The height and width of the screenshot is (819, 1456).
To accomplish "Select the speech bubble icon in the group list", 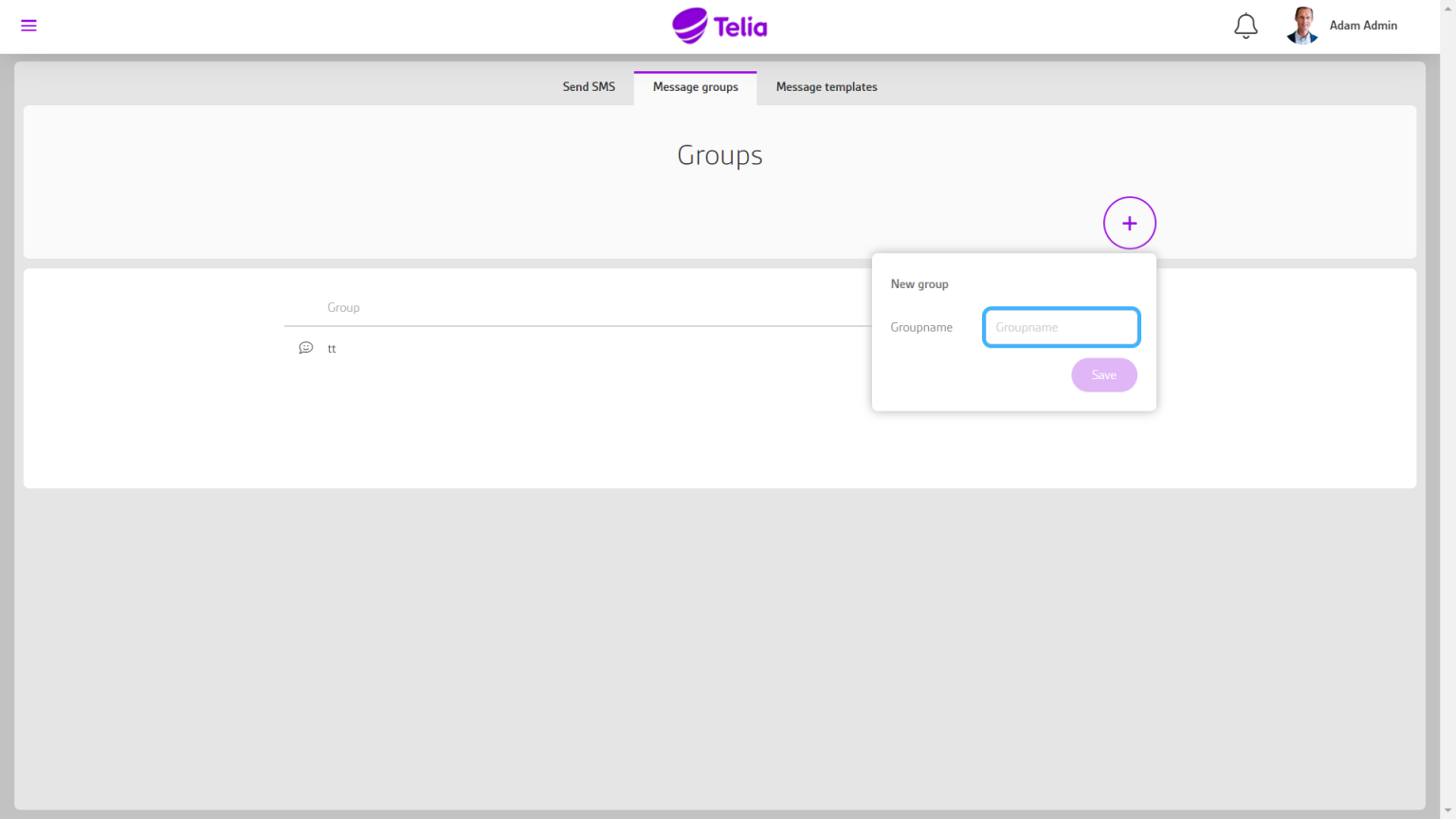I will coord(305,347).
